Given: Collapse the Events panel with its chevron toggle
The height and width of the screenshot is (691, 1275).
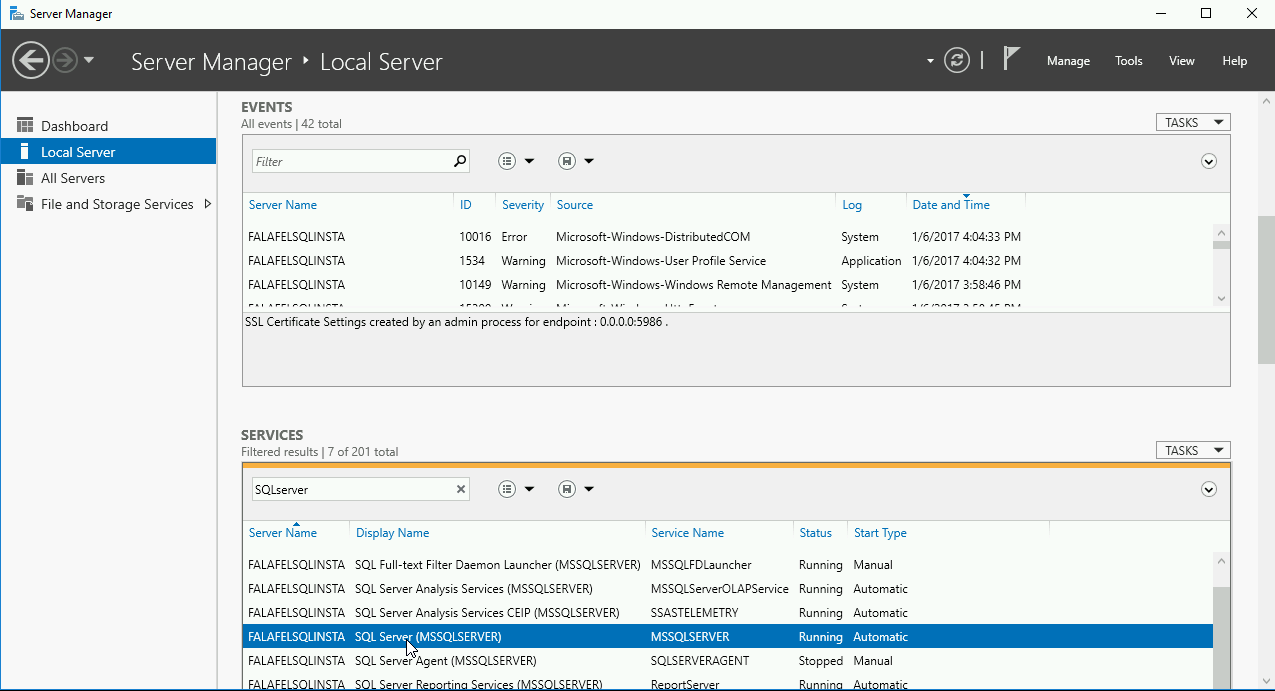Looking at the screenshot, I should pyautogui.click(x=1208, y=160).
